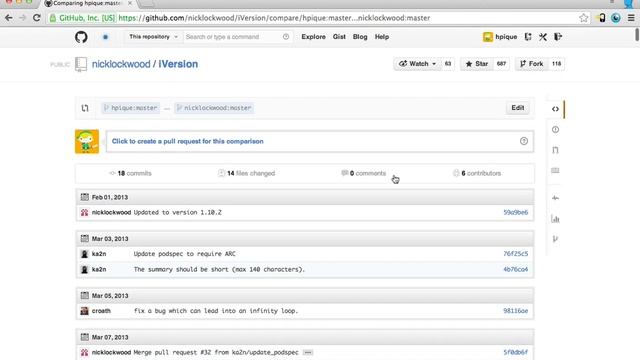This screenshot has width=640, height=360.
Task: Open the Updated to version 1.10.2 commit
Action: click(178, 213)
